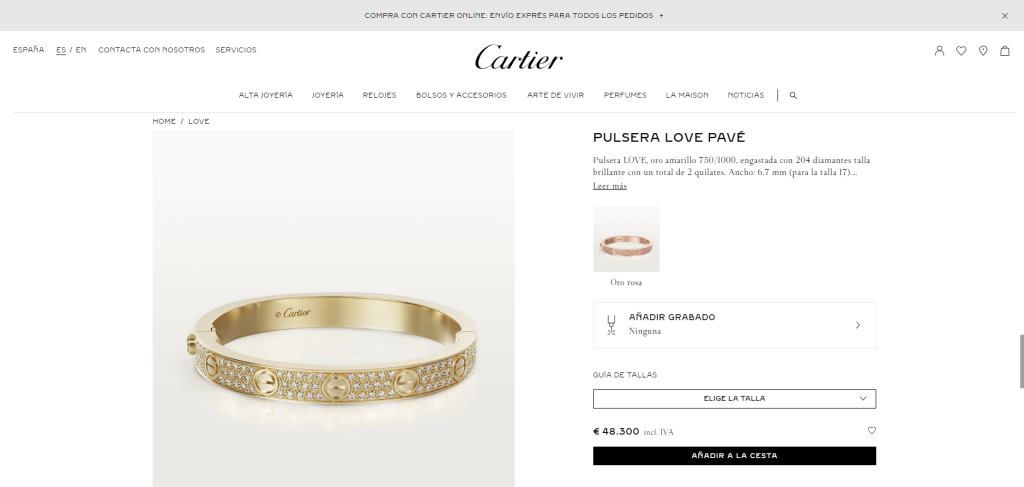Image resolution: width=1024 pixels, height=487 pixels.
Task: Open the shopping bag icon
Action: 1004,50
